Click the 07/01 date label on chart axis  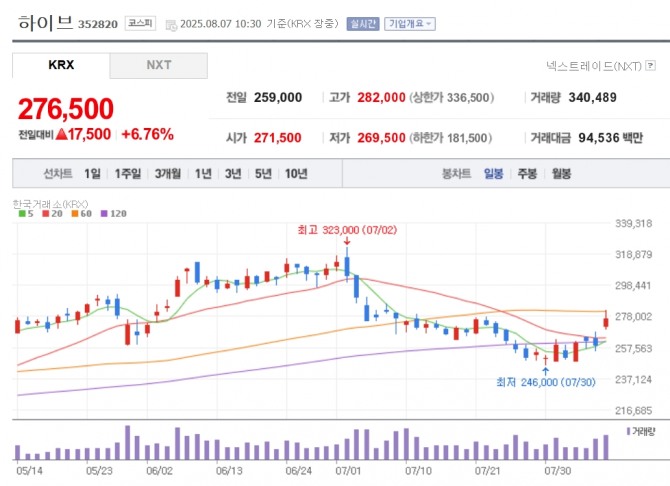pyautogui.click(x=348, y=471)
